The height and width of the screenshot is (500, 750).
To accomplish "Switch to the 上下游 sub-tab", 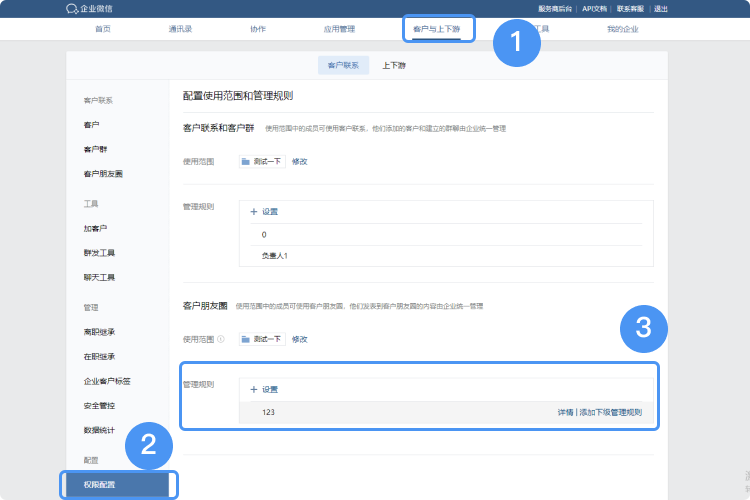I will (x=394, y=65).
